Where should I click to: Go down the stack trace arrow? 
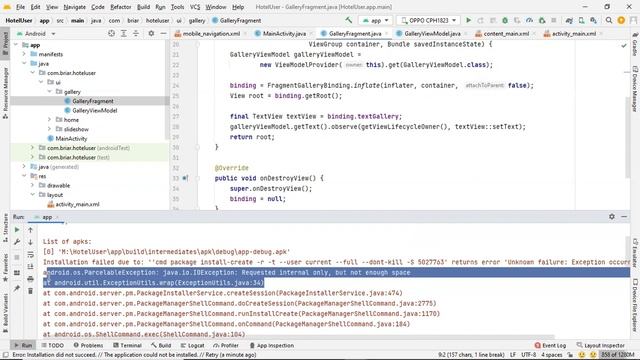(x=30, y=242)
